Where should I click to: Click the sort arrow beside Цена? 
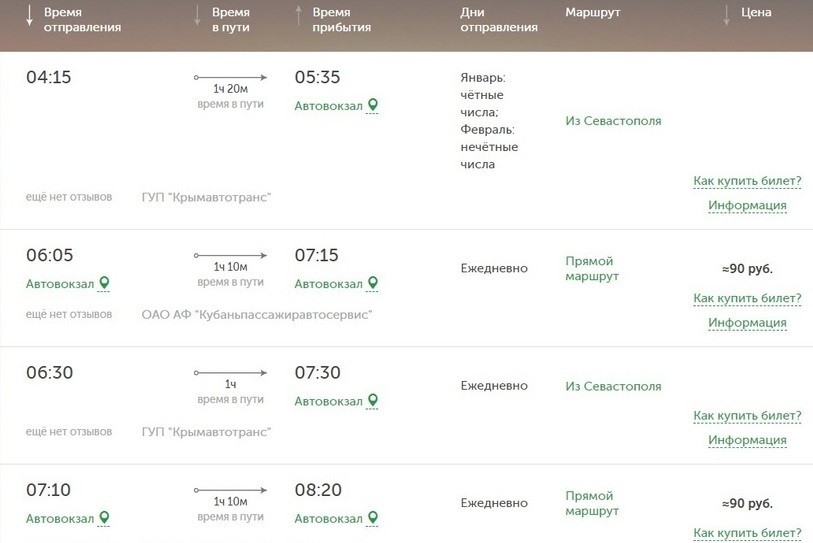(726, 14)
